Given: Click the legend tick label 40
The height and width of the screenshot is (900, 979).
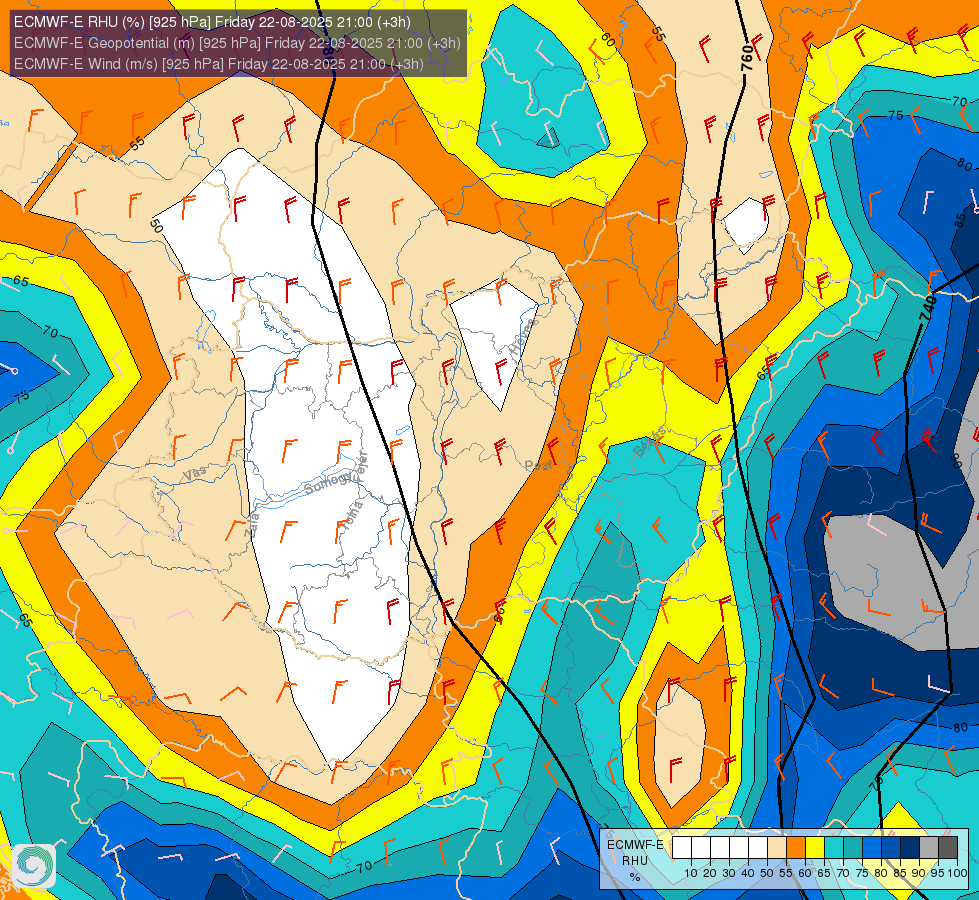Looking at the screenshot, I should coord(748,873).
